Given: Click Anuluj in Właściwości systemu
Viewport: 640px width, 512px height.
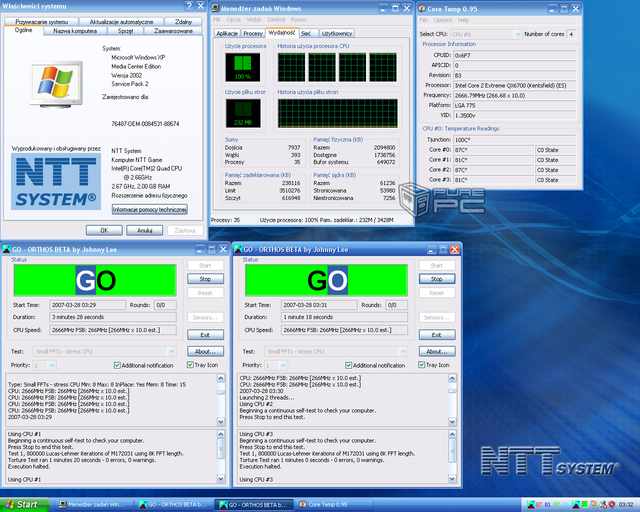Looking at the screenshot, I should (144, 230).
